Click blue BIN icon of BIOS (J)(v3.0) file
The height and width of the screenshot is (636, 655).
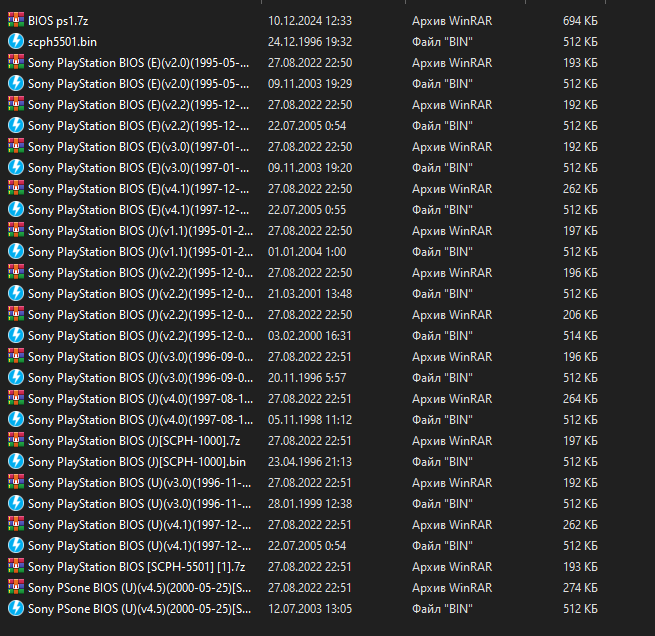click(x=16, y=377)
